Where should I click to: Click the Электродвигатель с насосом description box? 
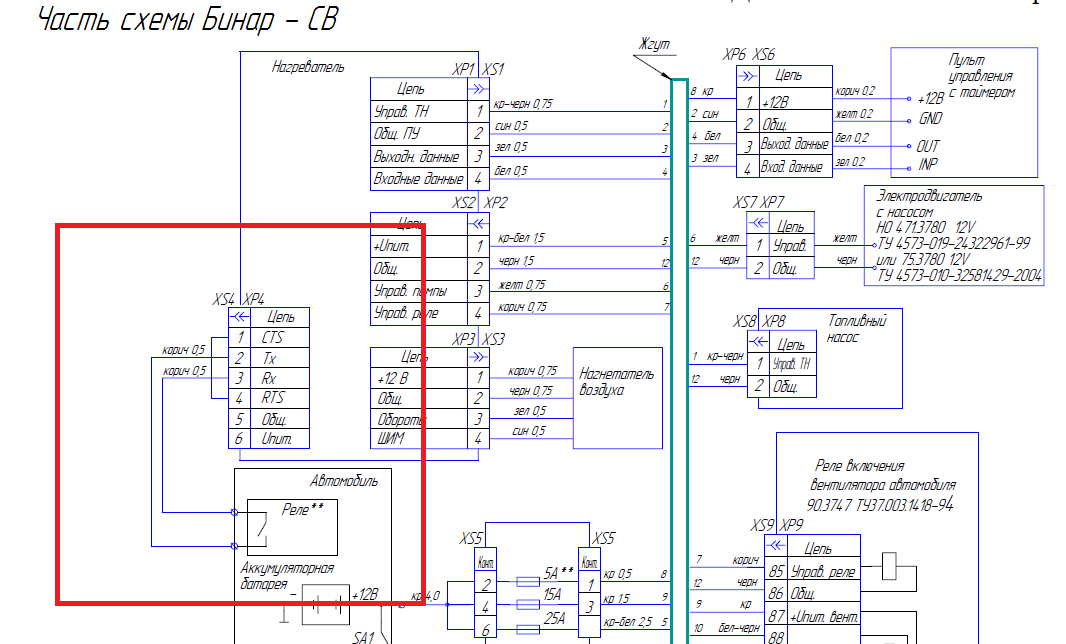(x=954, y=235)
